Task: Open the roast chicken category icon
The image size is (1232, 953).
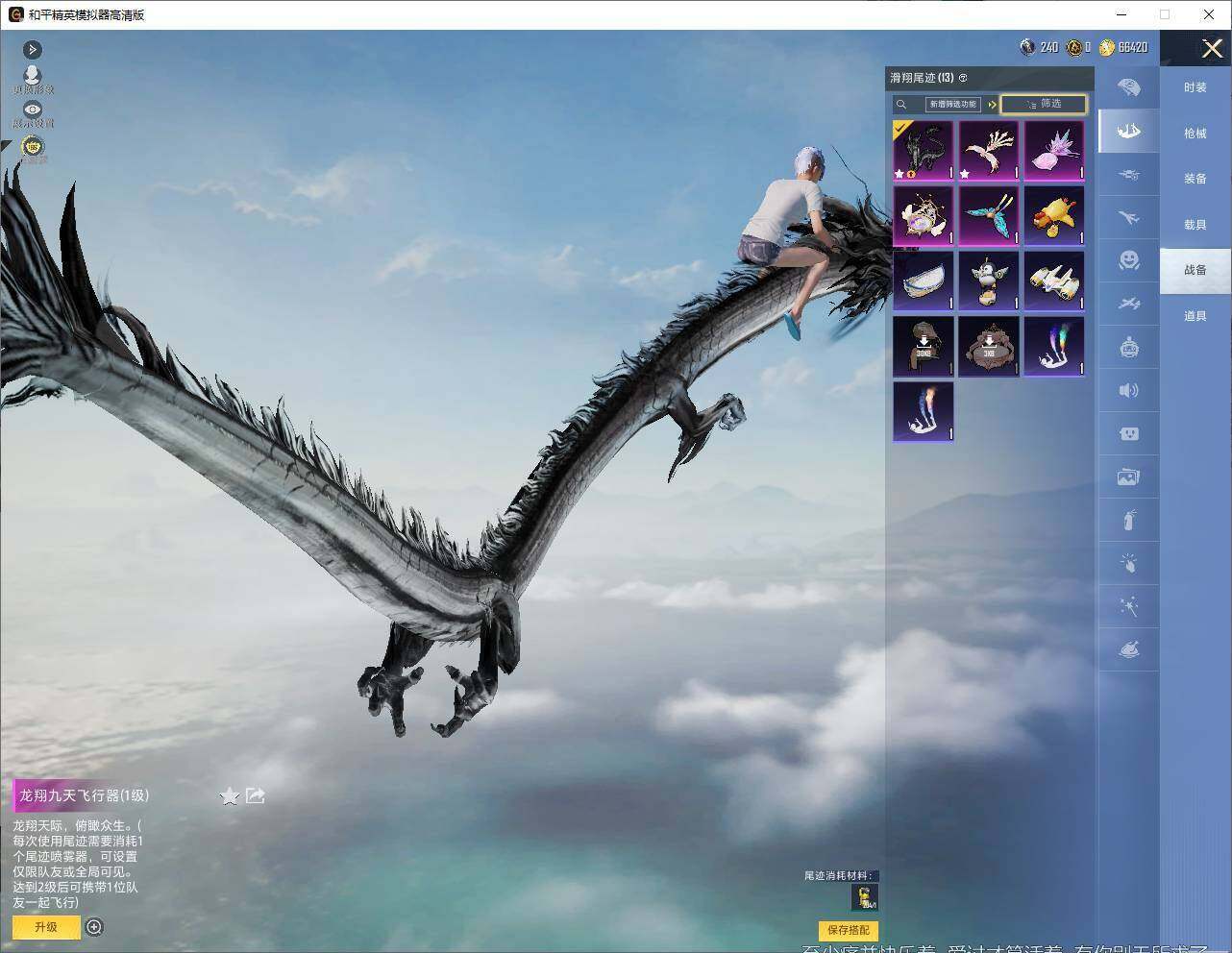Action: click(x=1129, y=650)
